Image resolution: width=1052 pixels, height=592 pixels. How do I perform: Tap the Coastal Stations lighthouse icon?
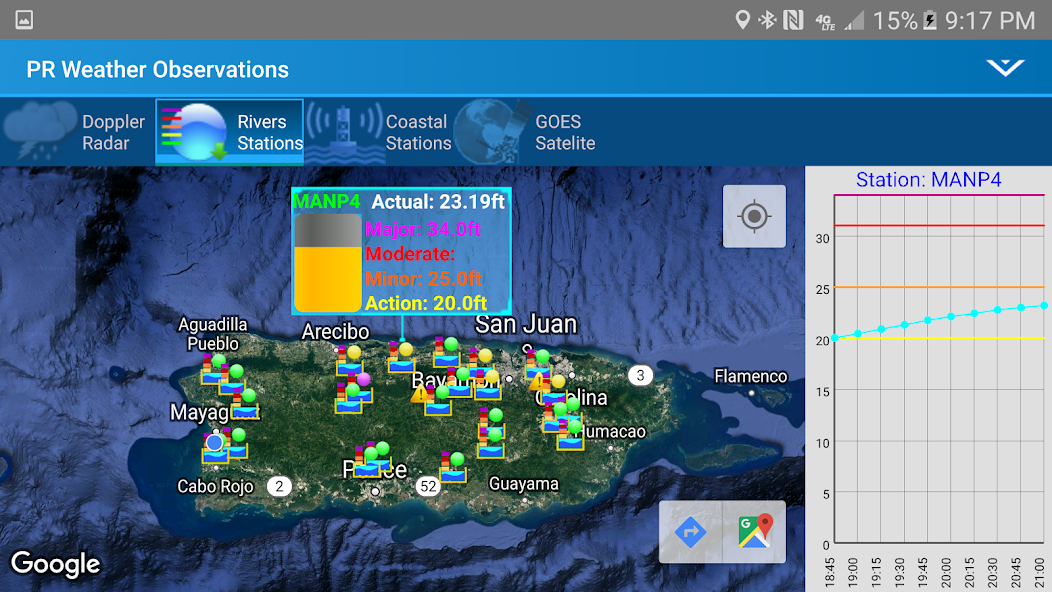(345, 130)
